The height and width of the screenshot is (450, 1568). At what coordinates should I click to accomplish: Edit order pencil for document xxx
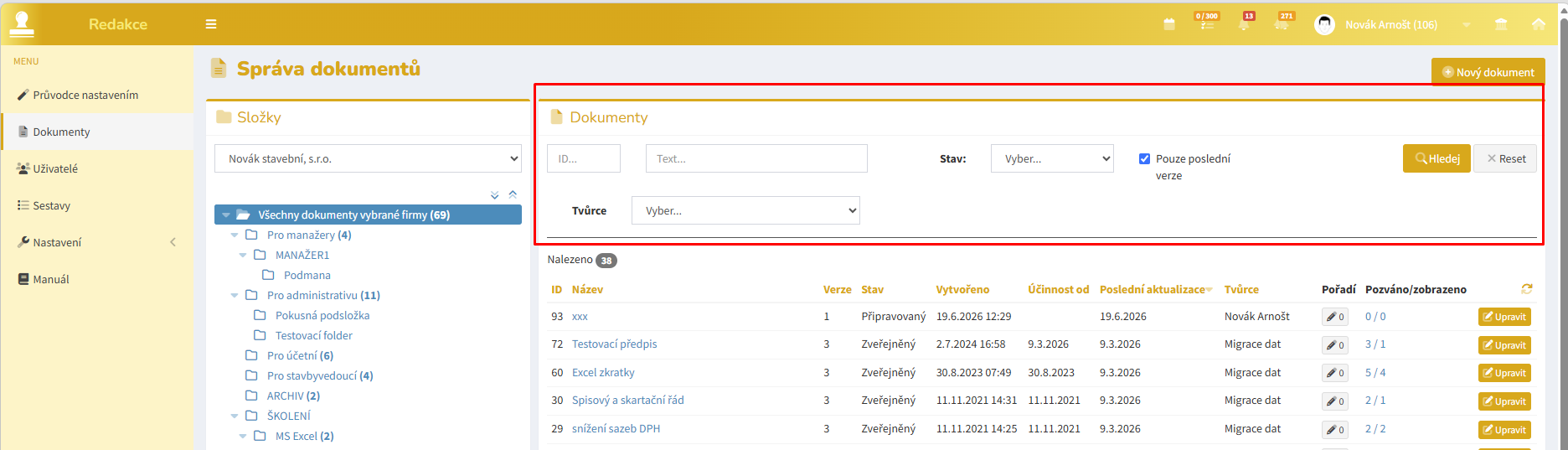click(1335, 317)
